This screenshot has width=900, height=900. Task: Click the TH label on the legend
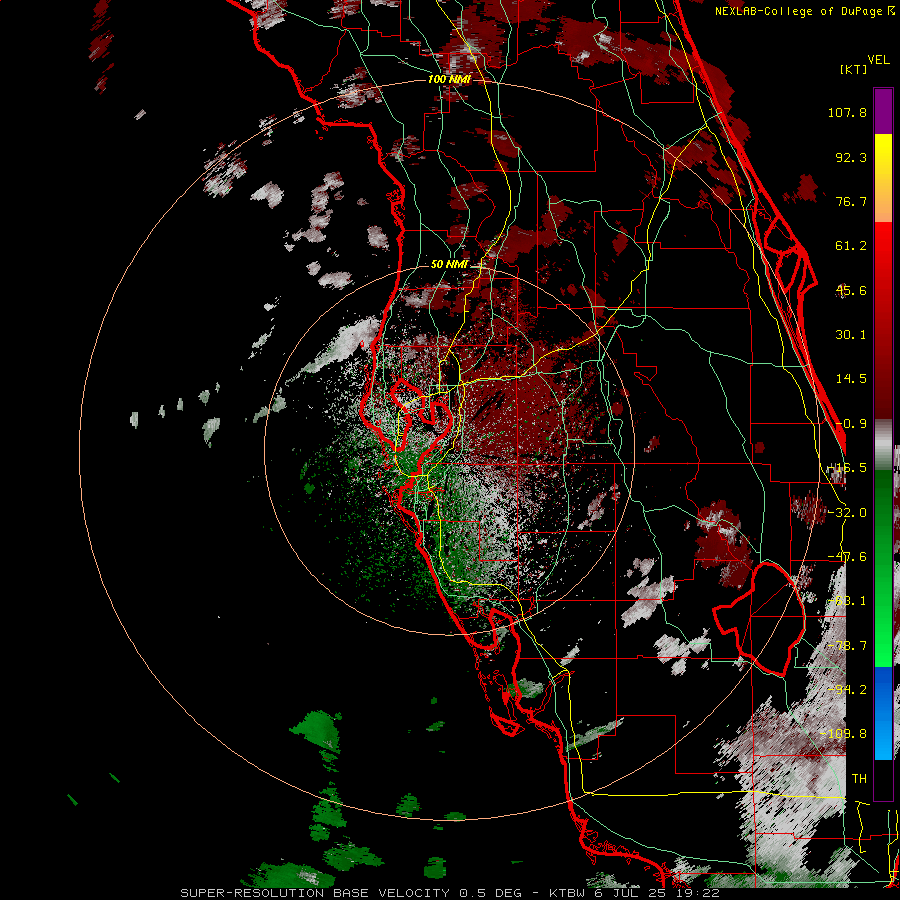click(859, 779)
